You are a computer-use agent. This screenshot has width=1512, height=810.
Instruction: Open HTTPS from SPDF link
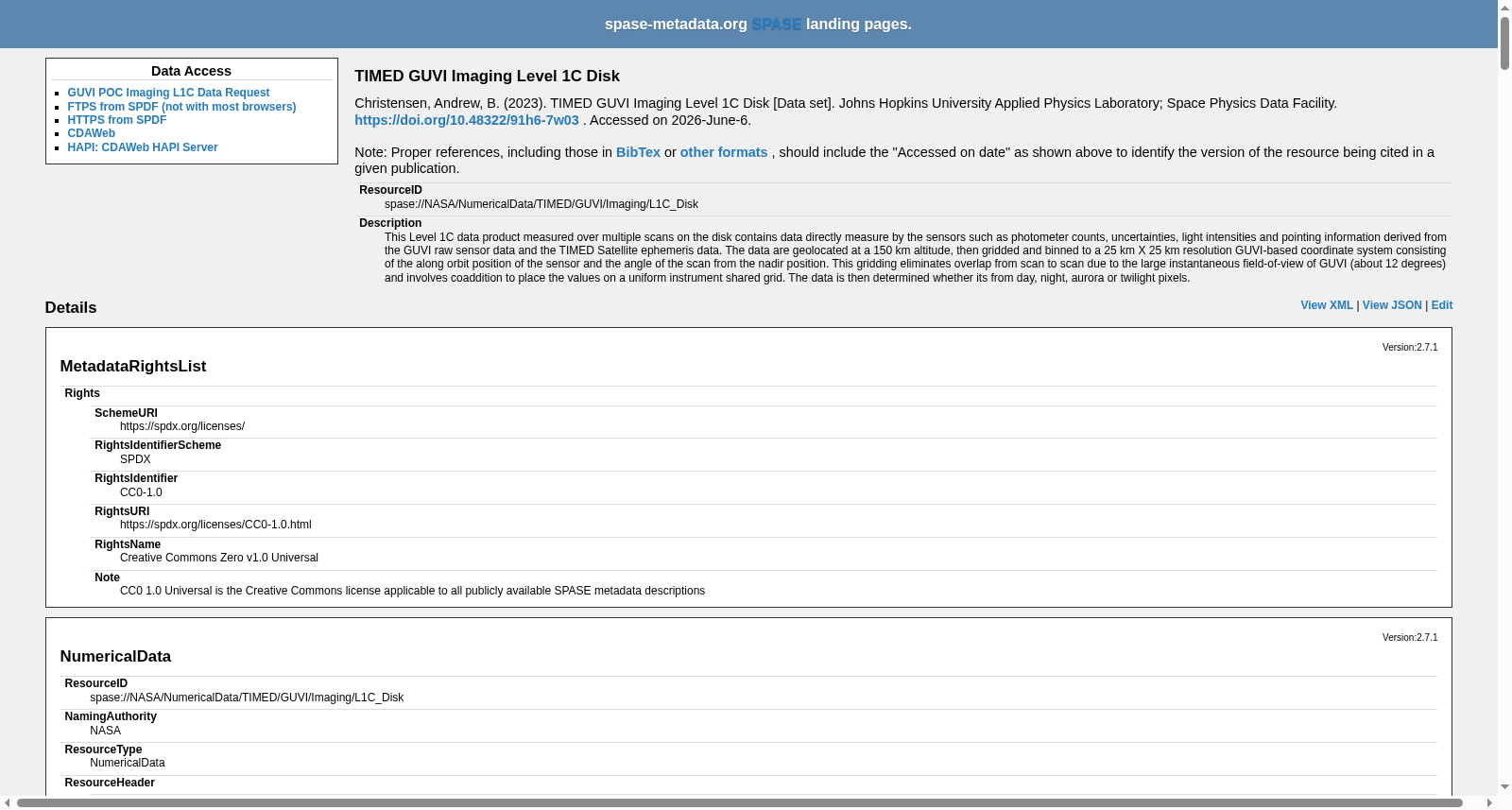(116, 120)
